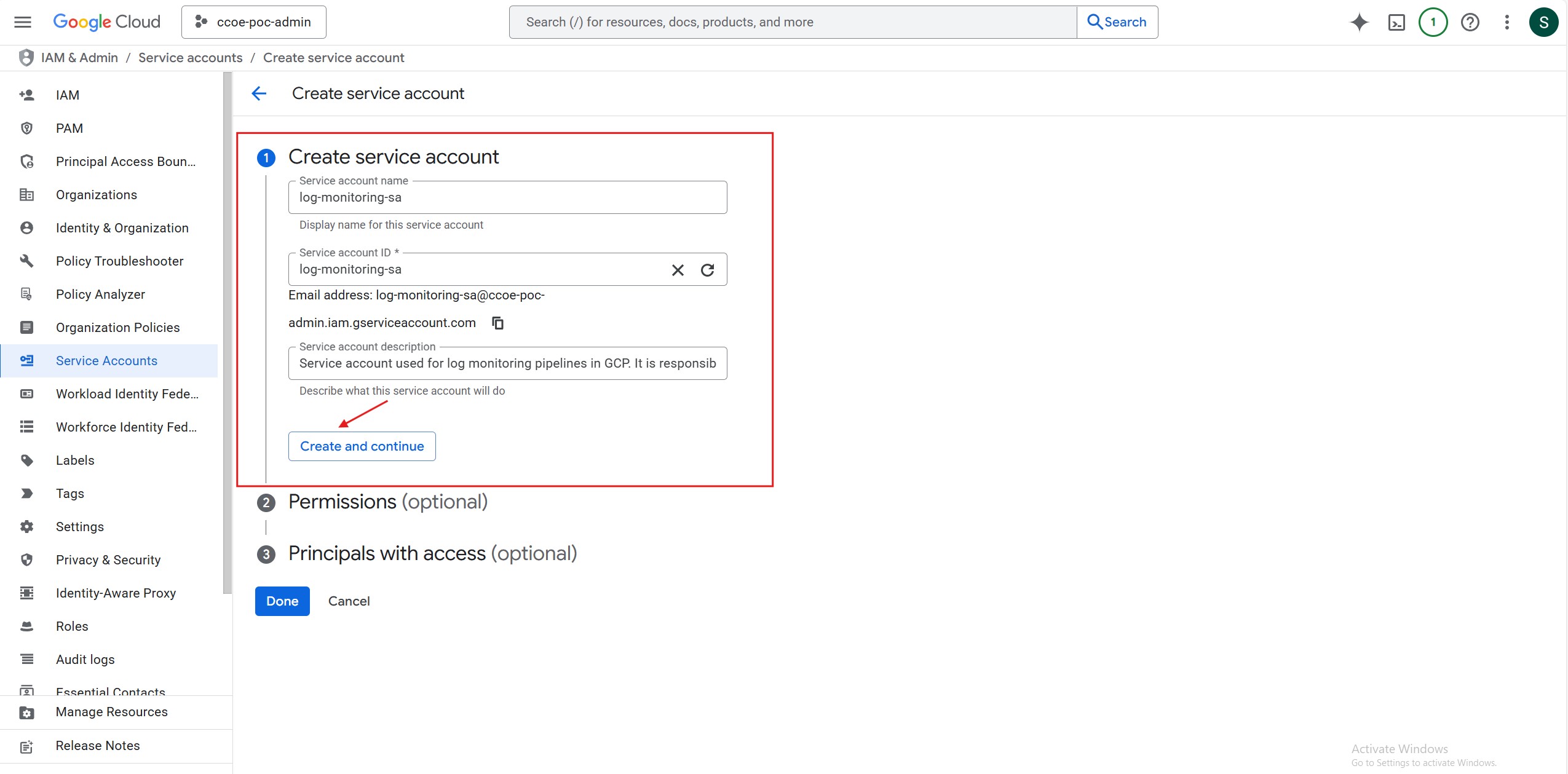The image size is (1568, 774).
Task: Regenerate the Service account ID
Action: pyautogui.click(x=708, y=270)
